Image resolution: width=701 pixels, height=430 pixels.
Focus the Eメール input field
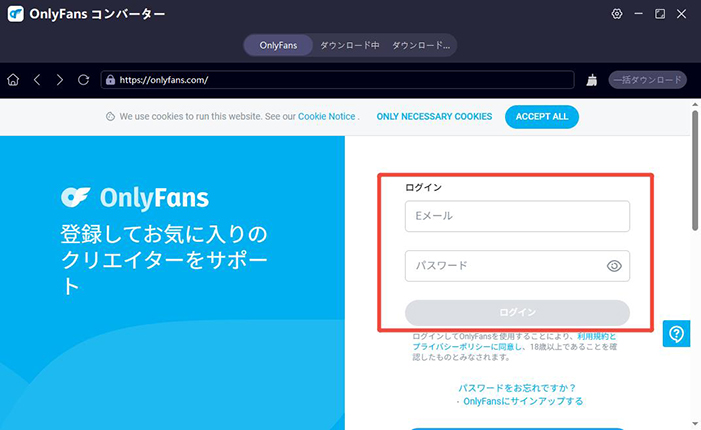(517, 216)
